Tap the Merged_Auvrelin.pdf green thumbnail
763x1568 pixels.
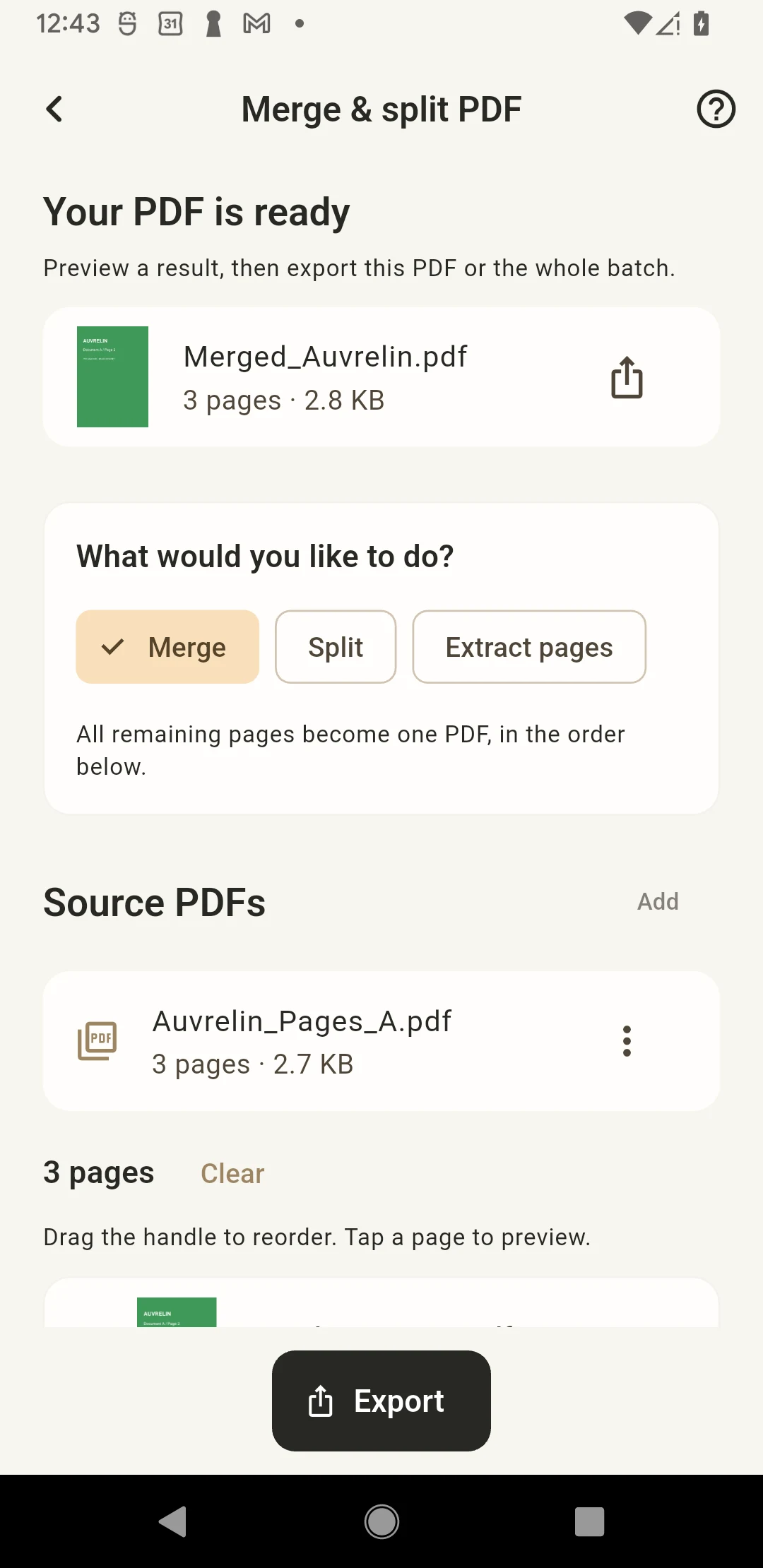point(112,376)
